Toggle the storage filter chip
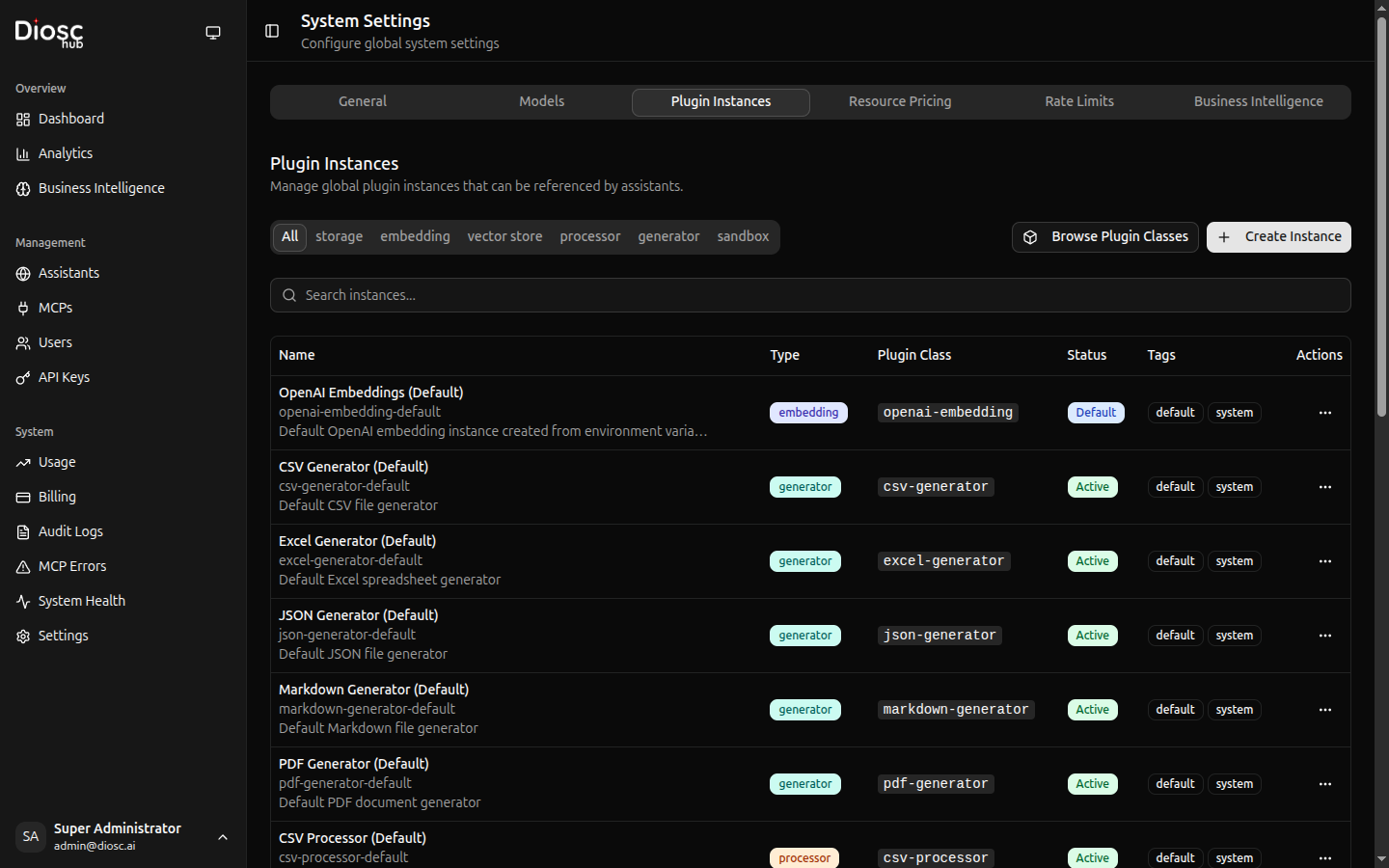This screenshot has width=1389, height=868. click(x=339, y=236)
